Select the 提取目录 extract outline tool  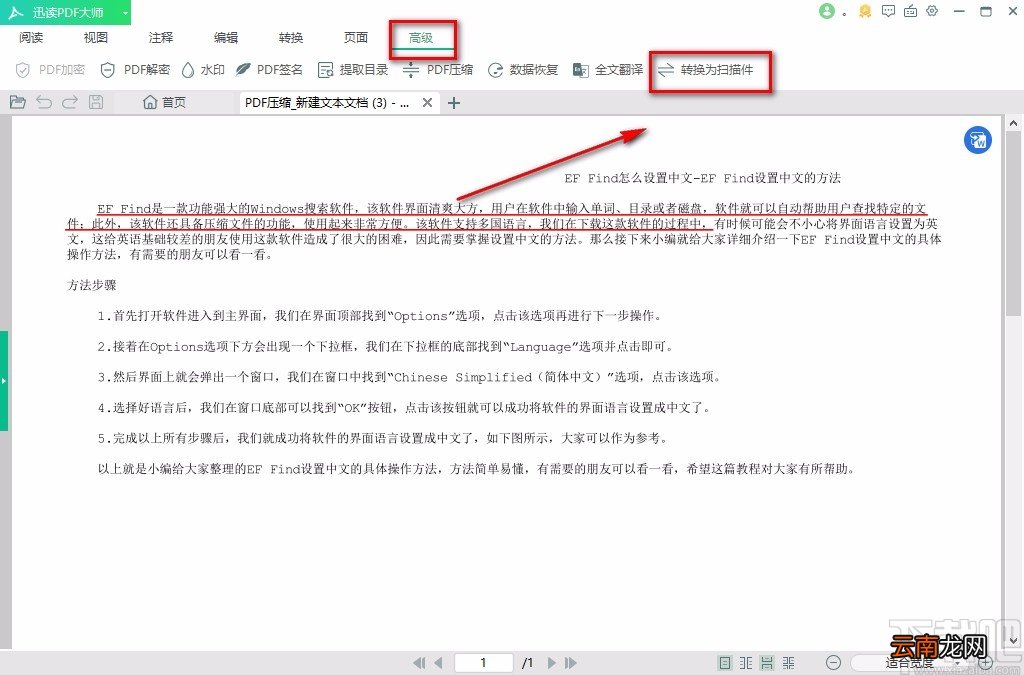pos(353,69)
